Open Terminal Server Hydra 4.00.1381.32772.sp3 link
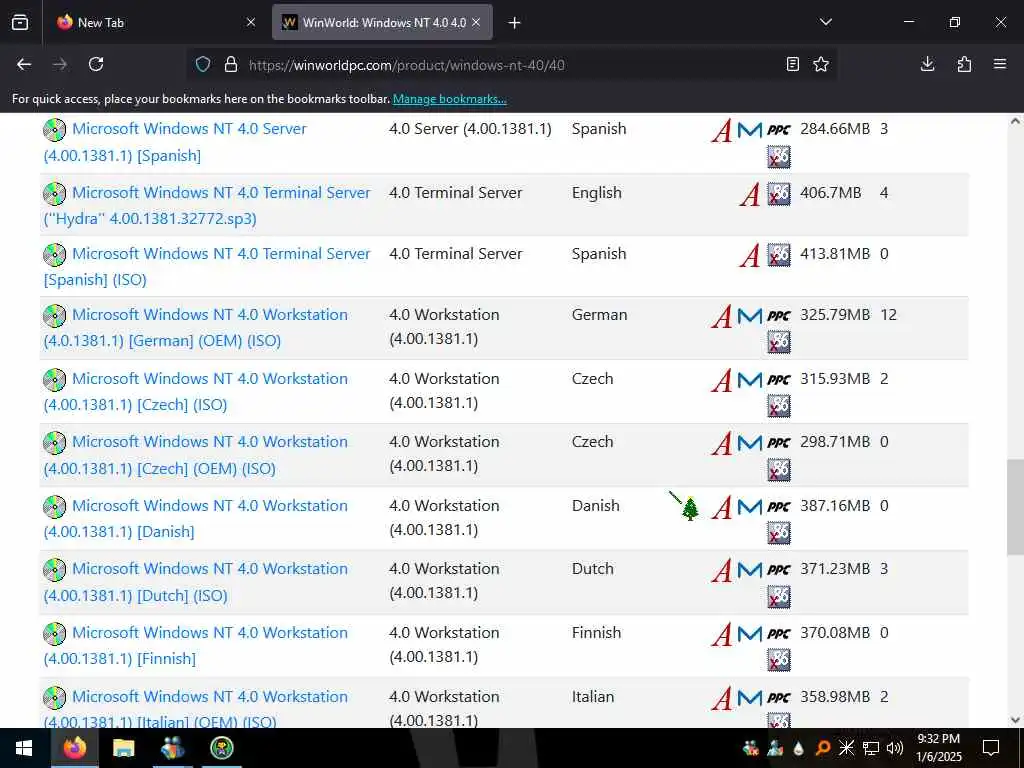 pos(207,205)
